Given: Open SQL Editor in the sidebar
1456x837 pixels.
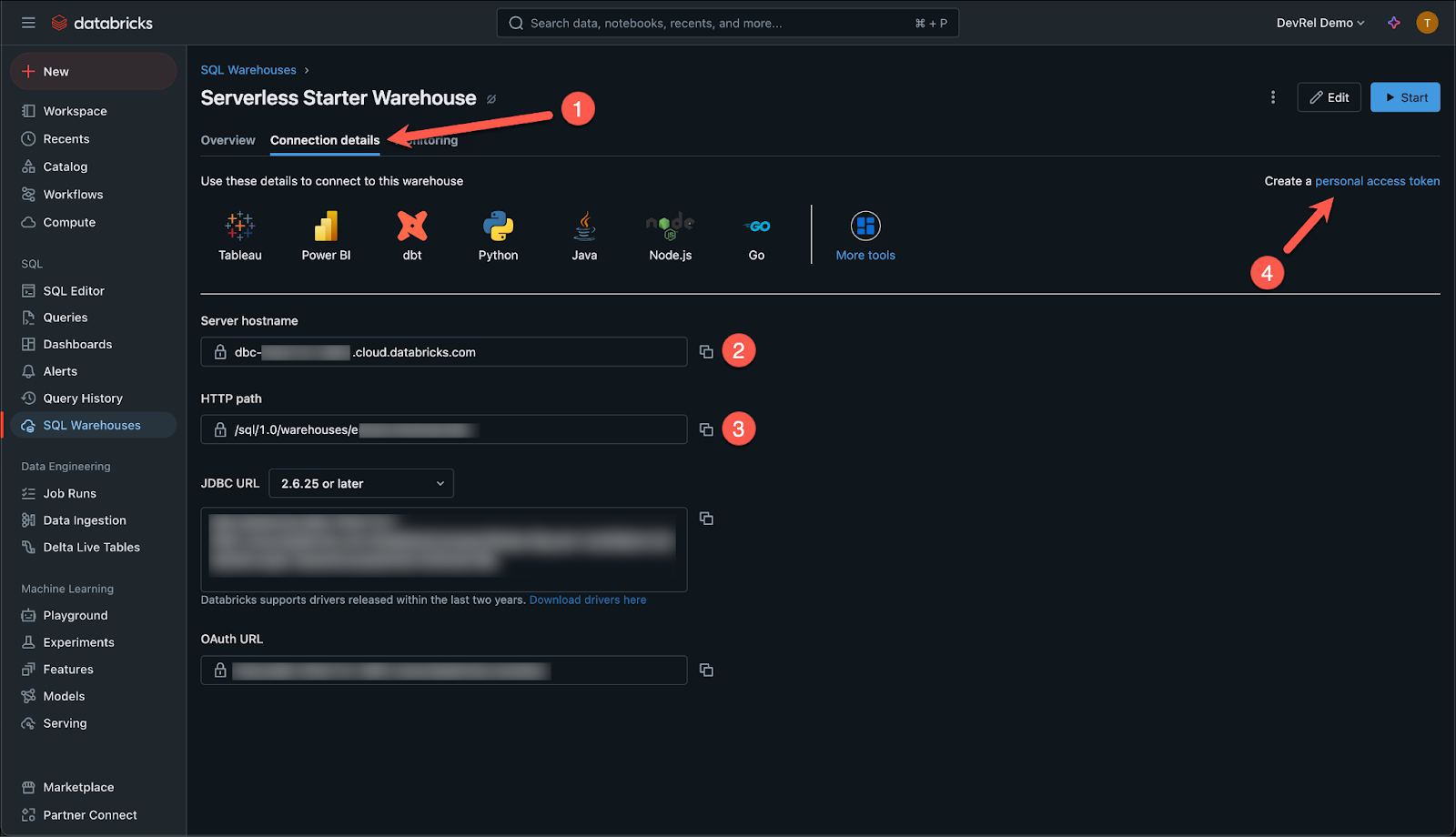Looking at the screenshot, I should click(74, 291).
